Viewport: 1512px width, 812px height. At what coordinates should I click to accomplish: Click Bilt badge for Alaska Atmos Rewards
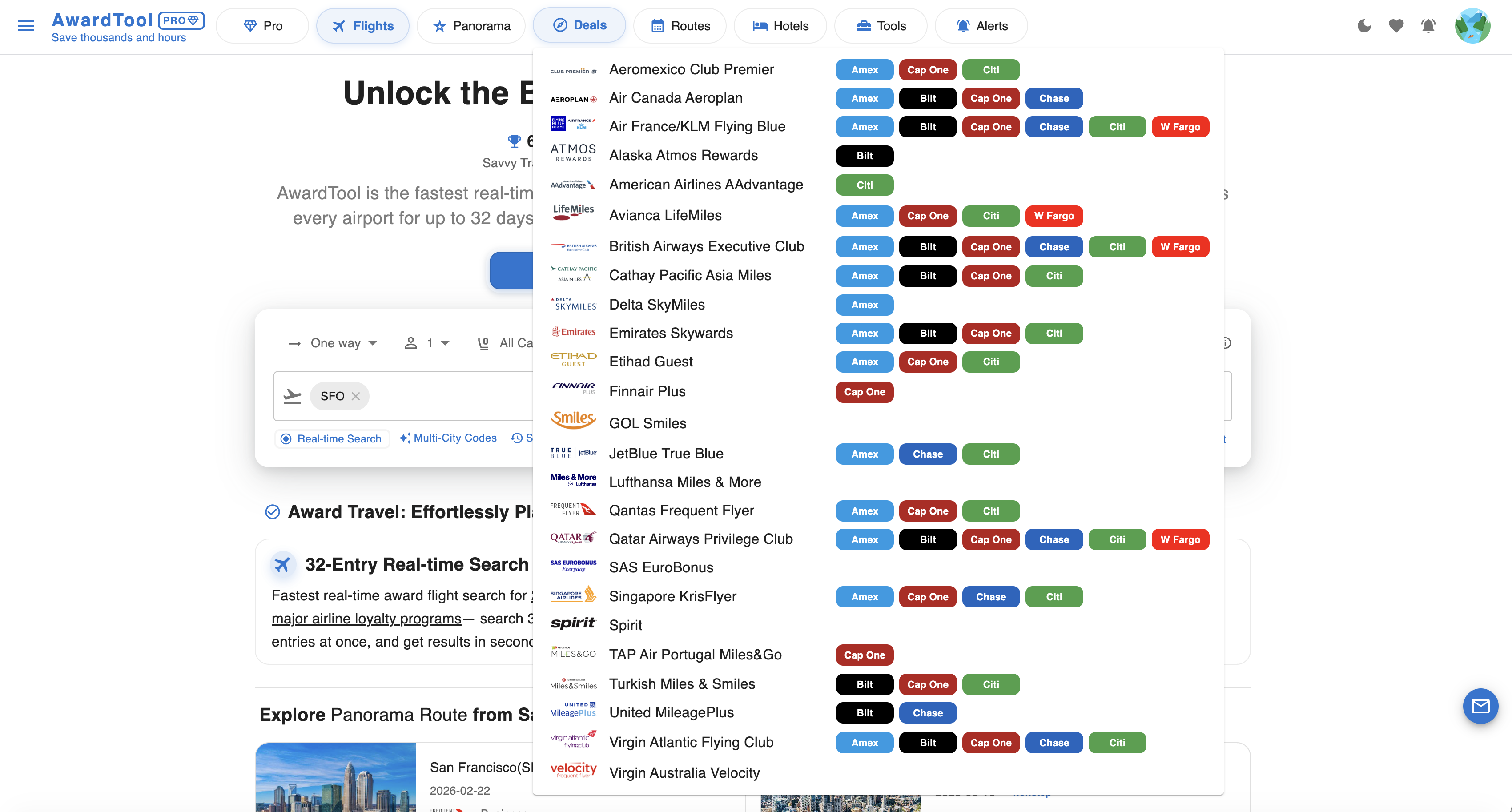click(x=865, y=156)
